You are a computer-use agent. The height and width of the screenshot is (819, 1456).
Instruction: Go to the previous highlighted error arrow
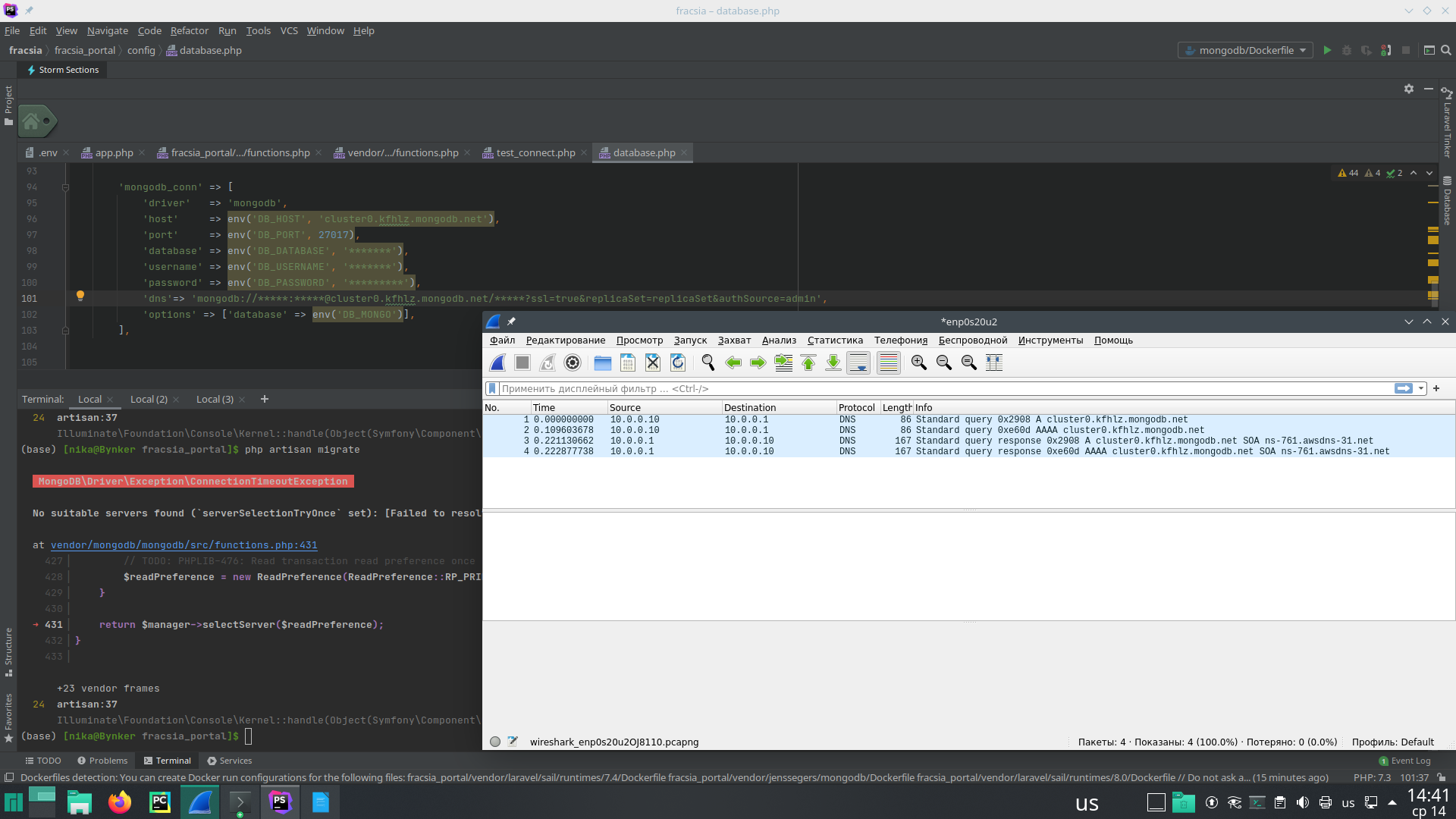[x=1414, y=174]
